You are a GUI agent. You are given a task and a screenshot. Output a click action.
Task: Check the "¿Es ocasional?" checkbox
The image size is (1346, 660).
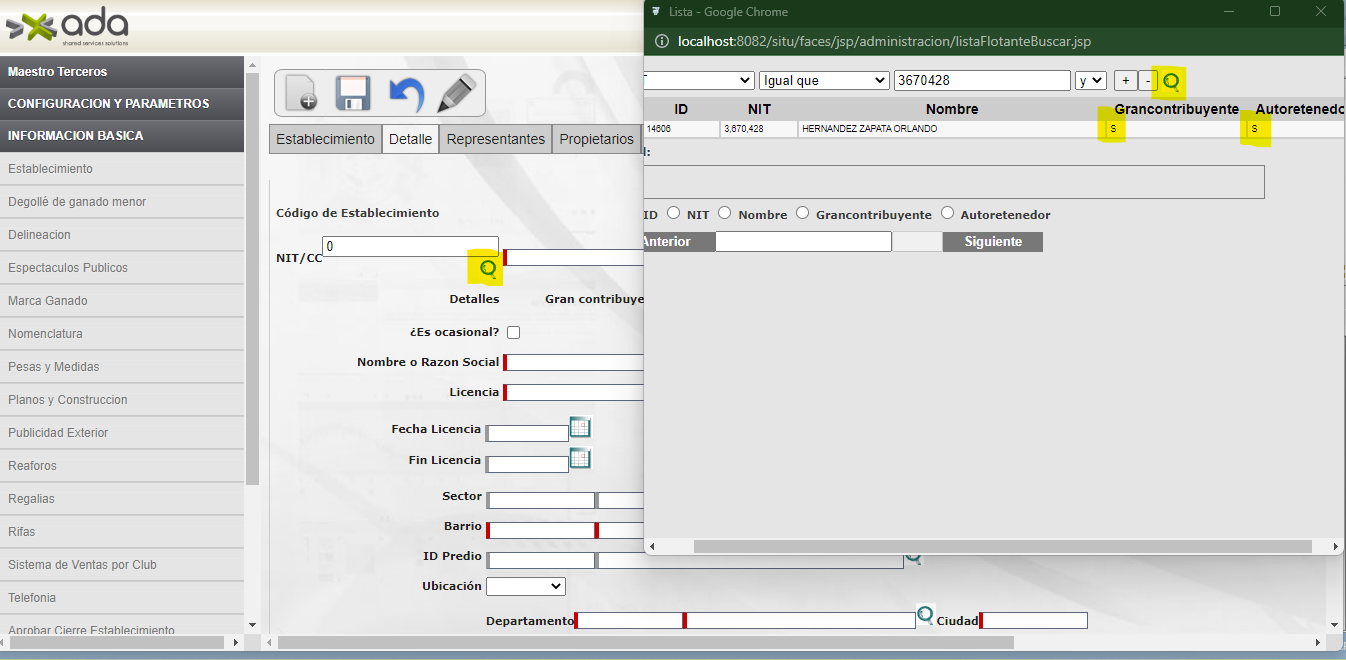514,332
